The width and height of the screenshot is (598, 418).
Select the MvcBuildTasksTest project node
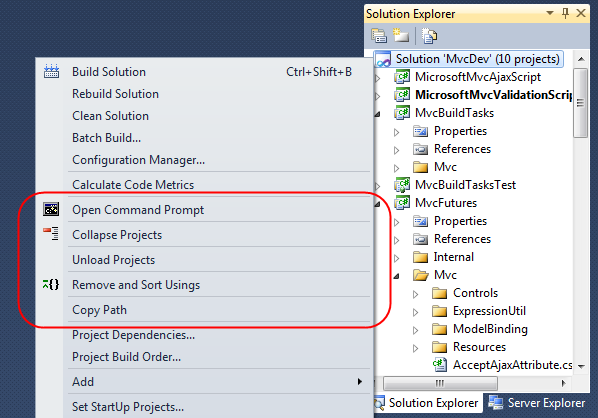point(465,185)
